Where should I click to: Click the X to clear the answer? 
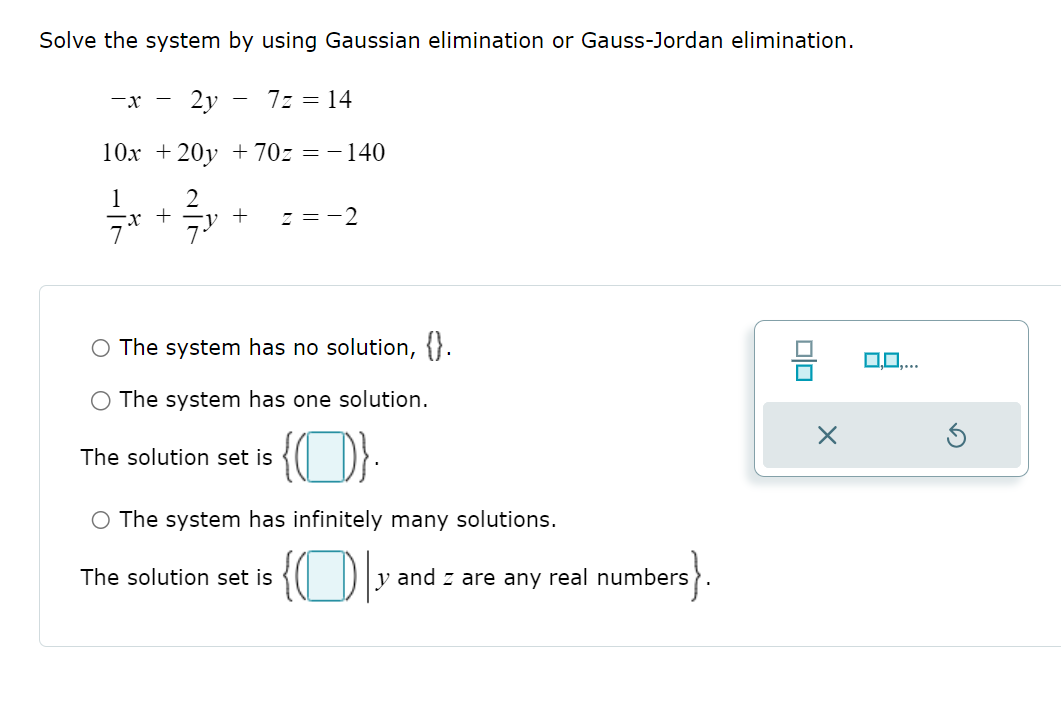coord(827,436)
